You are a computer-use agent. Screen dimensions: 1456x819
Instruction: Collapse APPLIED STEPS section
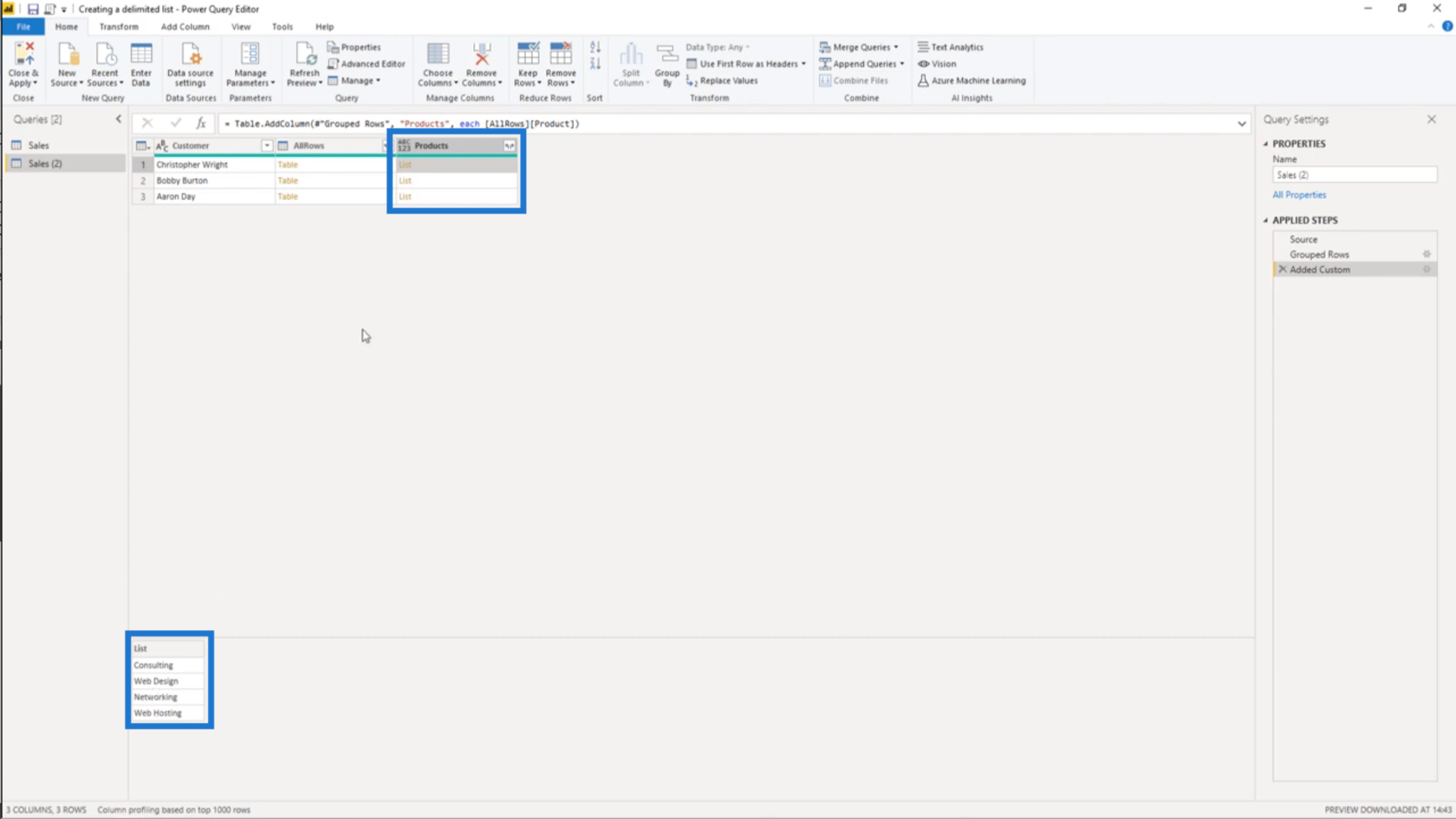click(x=1265, y=220)
